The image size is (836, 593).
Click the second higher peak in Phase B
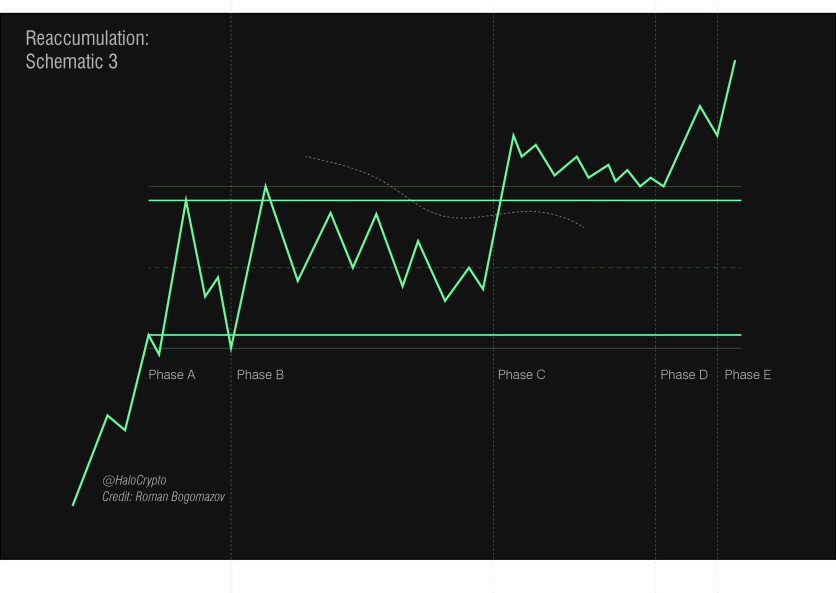click(x=266, y=186)
